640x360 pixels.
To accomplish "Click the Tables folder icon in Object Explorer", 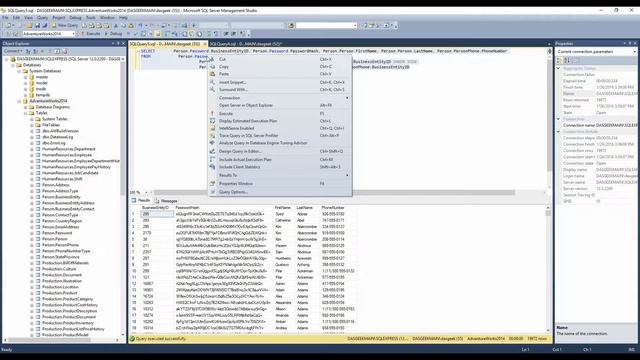I will (31, 113).
